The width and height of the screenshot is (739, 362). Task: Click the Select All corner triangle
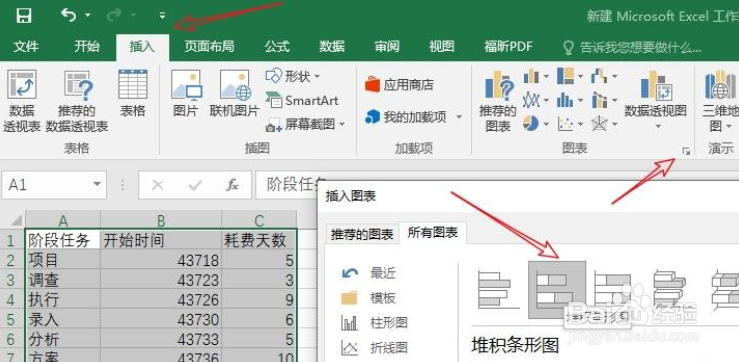click(16, 220)
